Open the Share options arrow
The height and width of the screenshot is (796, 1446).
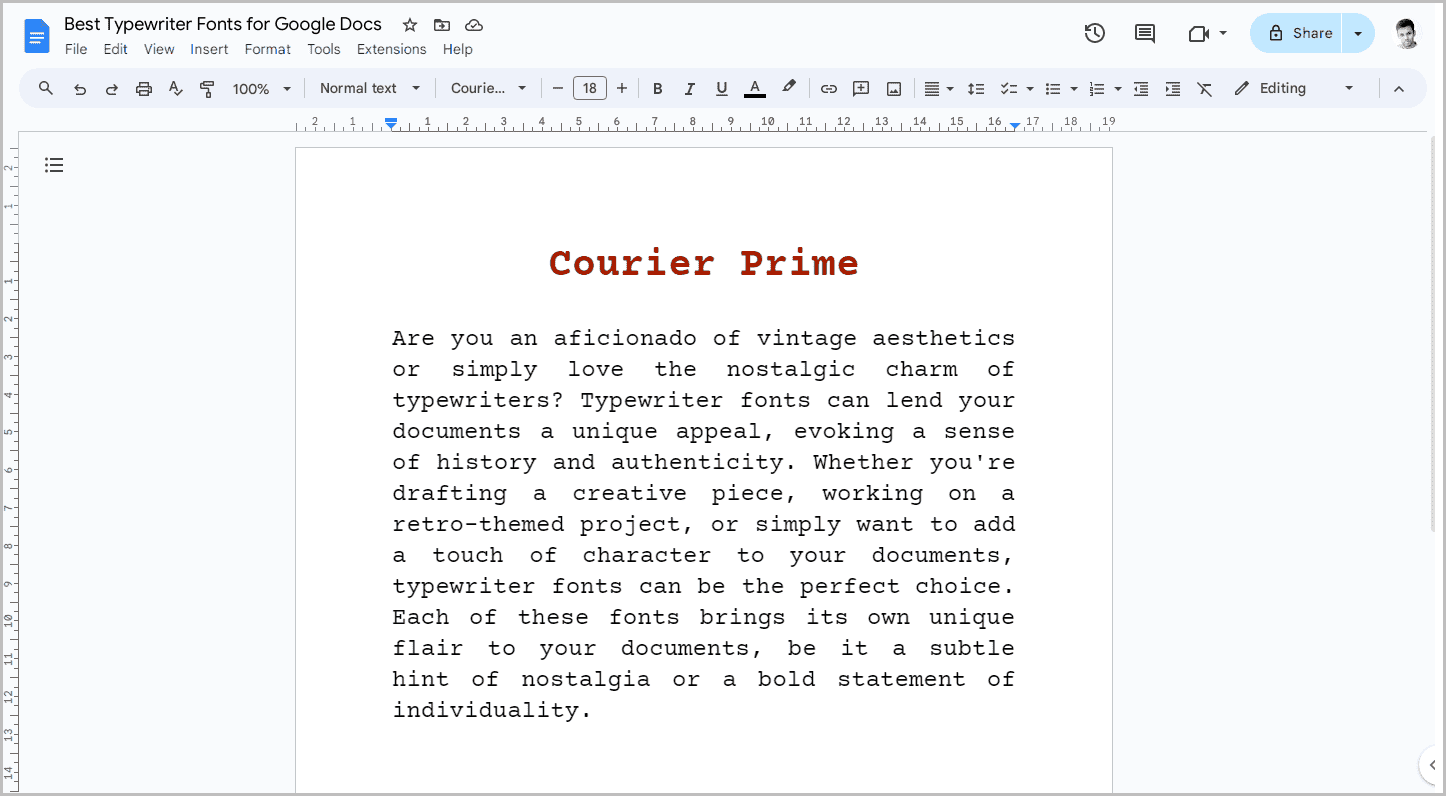[x=1358, y=33]
